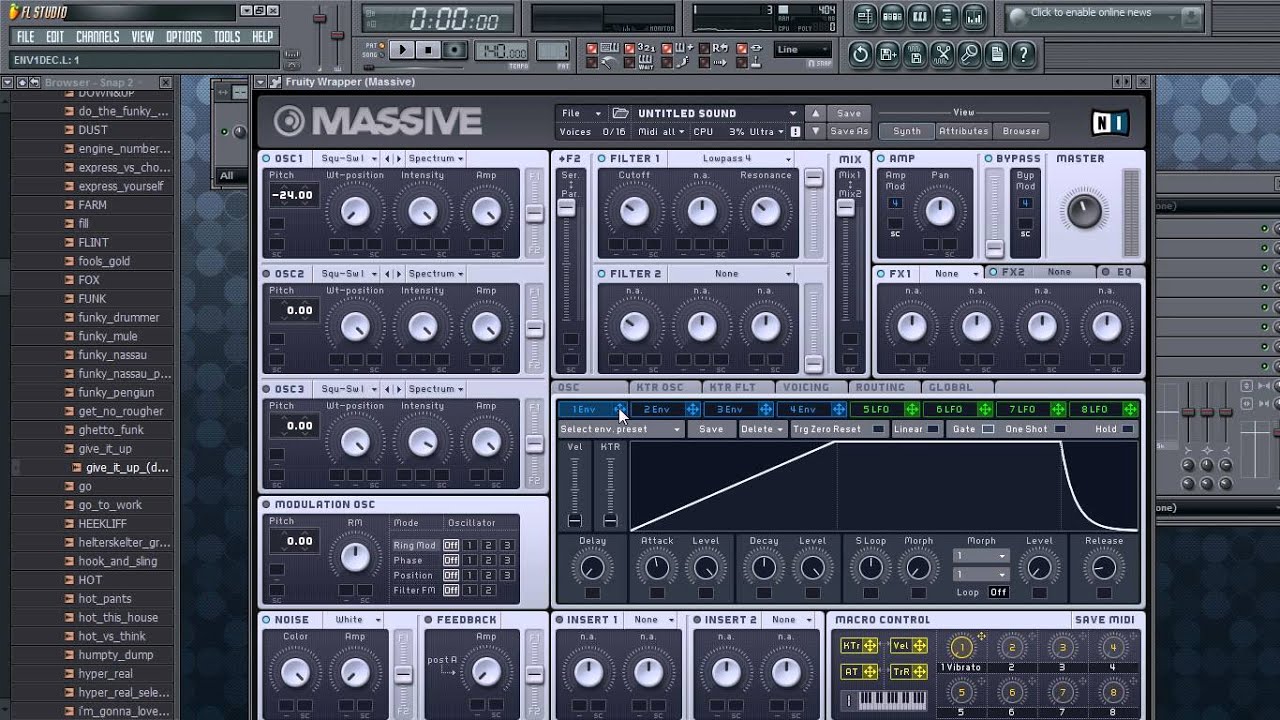Toggle OSC1 power button

tap(267, 158)
